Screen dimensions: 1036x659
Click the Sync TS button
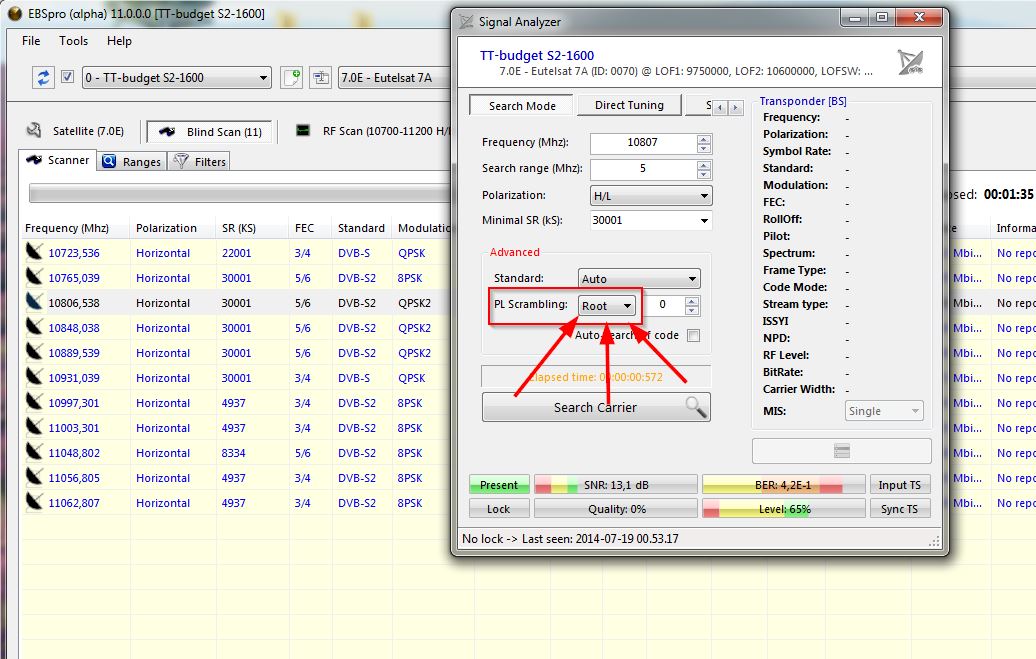click(x=899, y=509)
